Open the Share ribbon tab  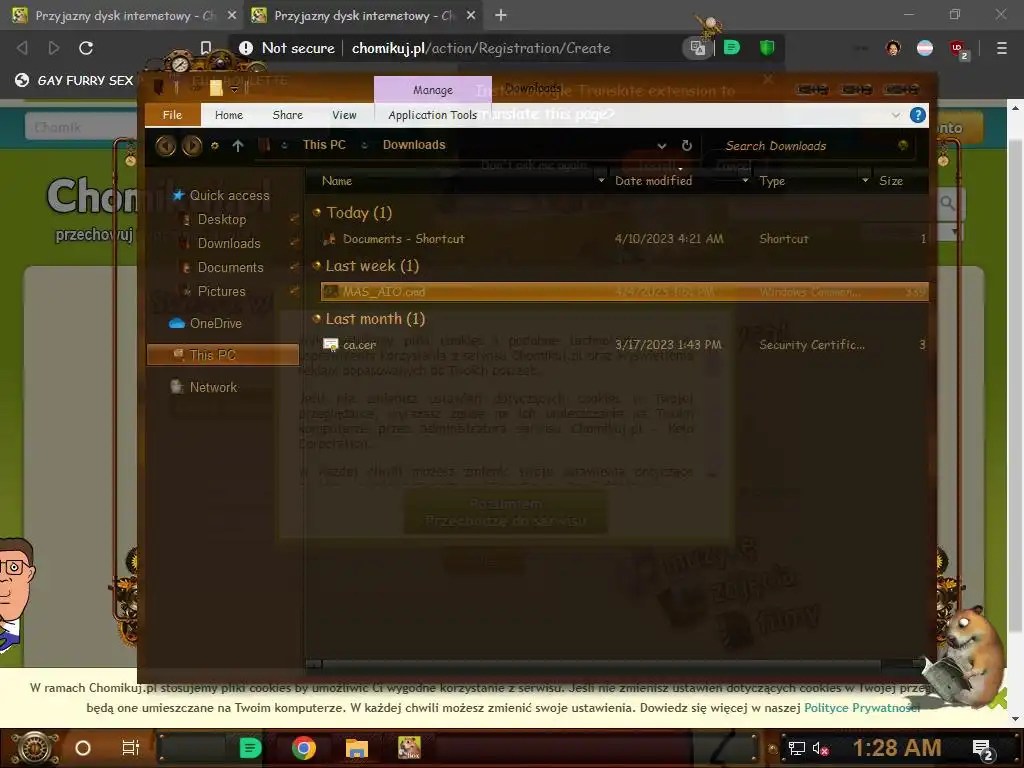[287, 115]
